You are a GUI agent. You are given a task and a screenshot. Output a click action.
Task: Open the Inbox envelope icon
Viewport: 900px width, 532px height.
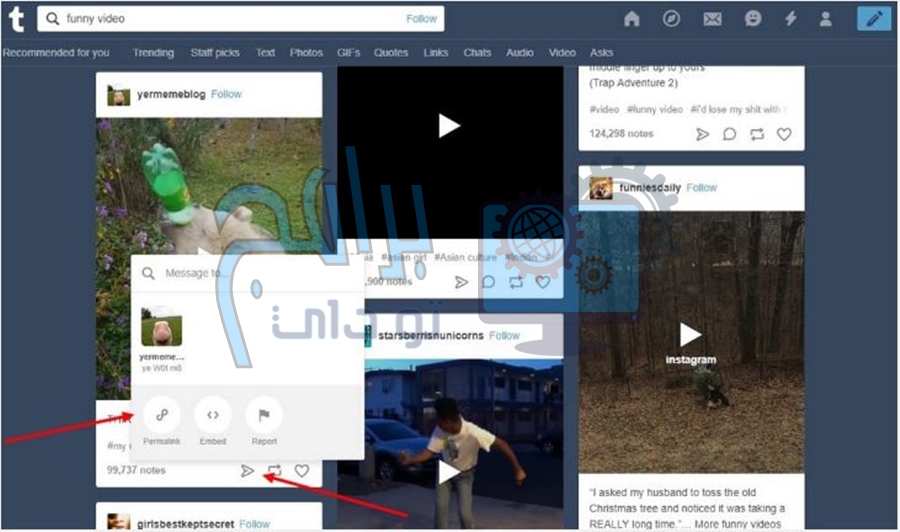click(x=712, y=19)
